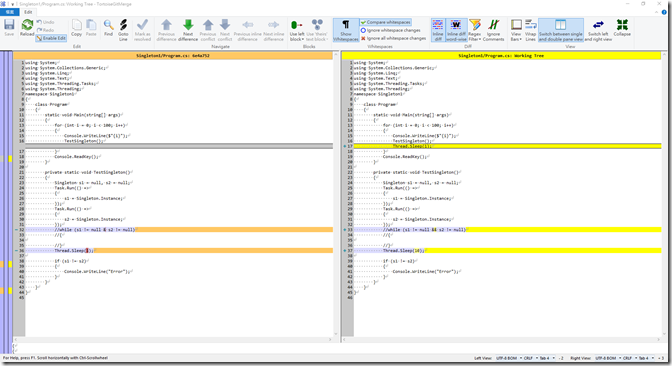Click right pane horizontal scrollbar
Screen dimensions: 672x366
click(501, 339)
